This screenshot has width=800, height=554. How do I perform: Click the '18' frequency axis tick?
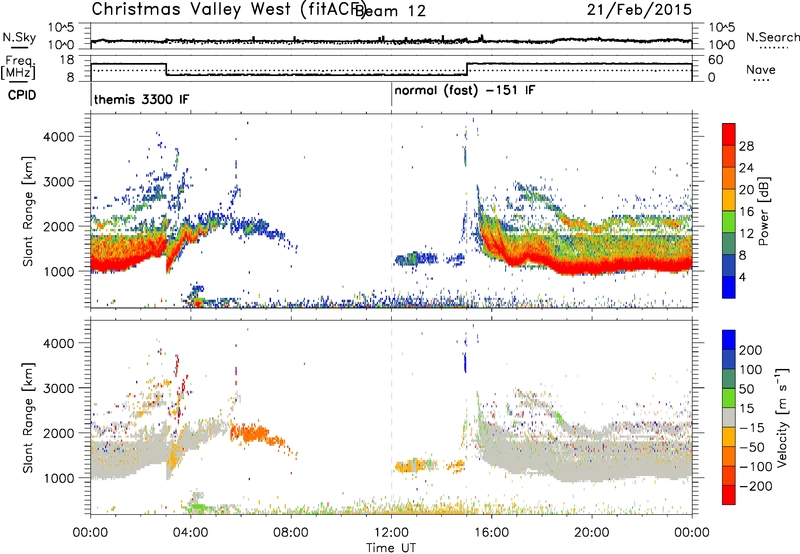(67, 60)
